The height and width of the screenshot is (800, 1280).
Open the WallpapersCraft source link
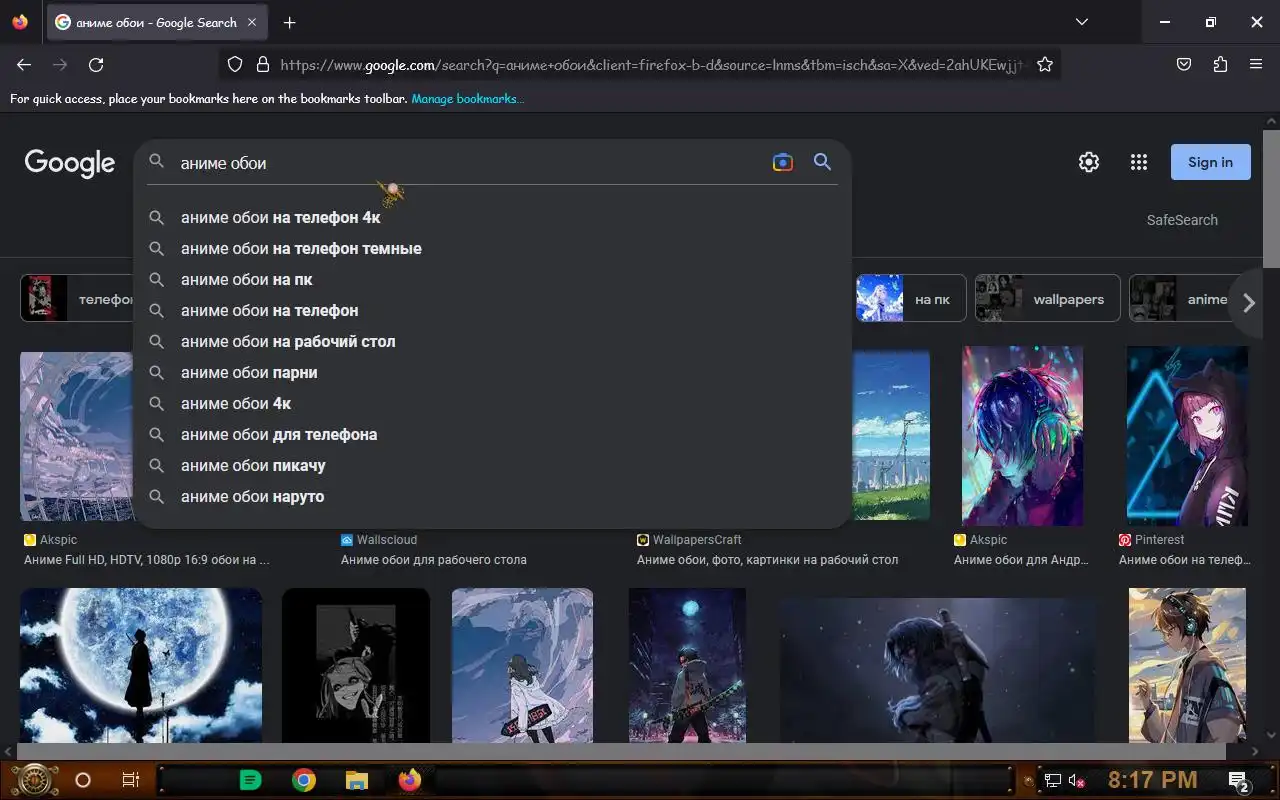[689, 539]
